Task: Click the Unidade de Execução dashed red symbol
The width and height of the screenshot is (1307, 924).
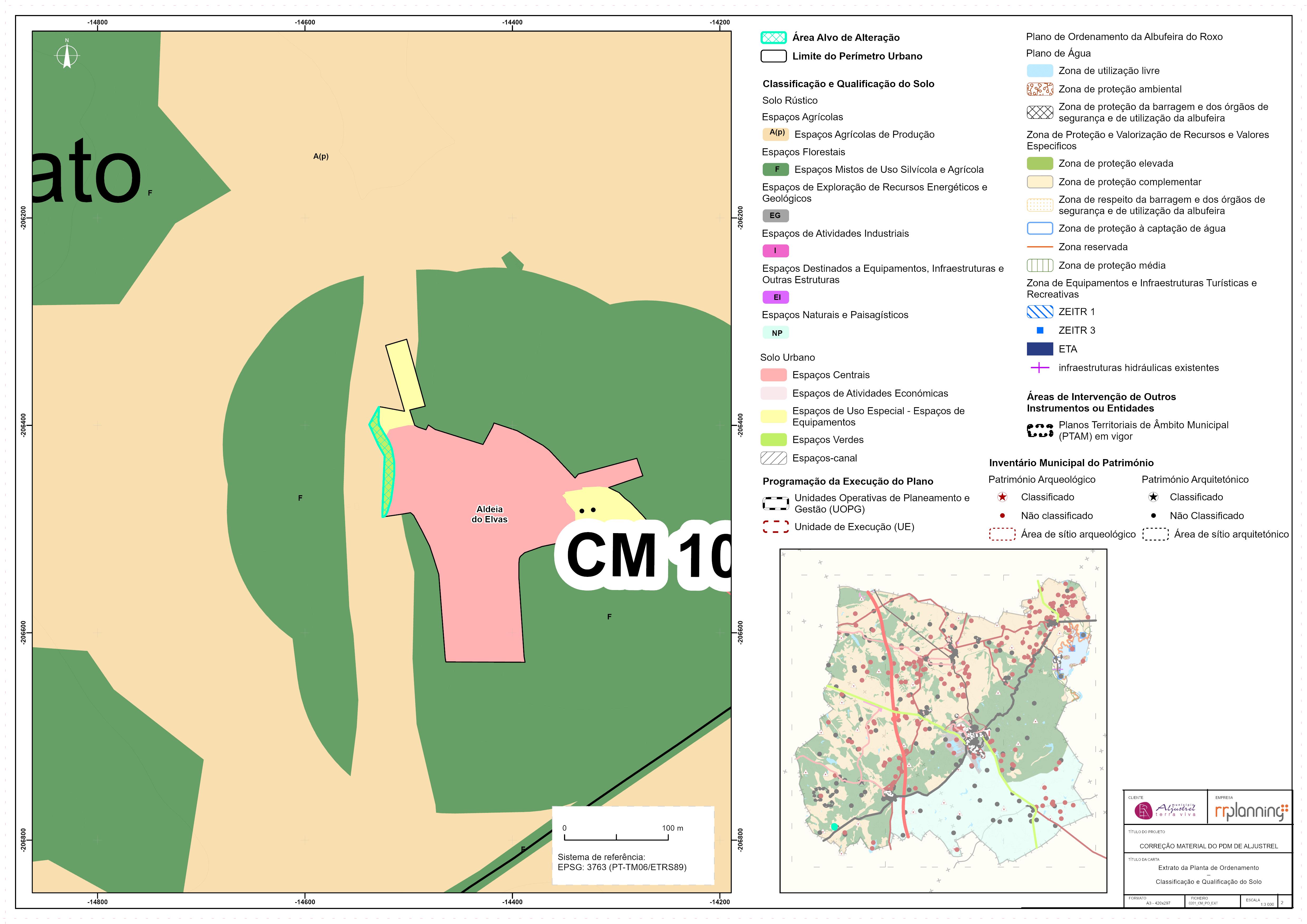Action: (775, 527)
